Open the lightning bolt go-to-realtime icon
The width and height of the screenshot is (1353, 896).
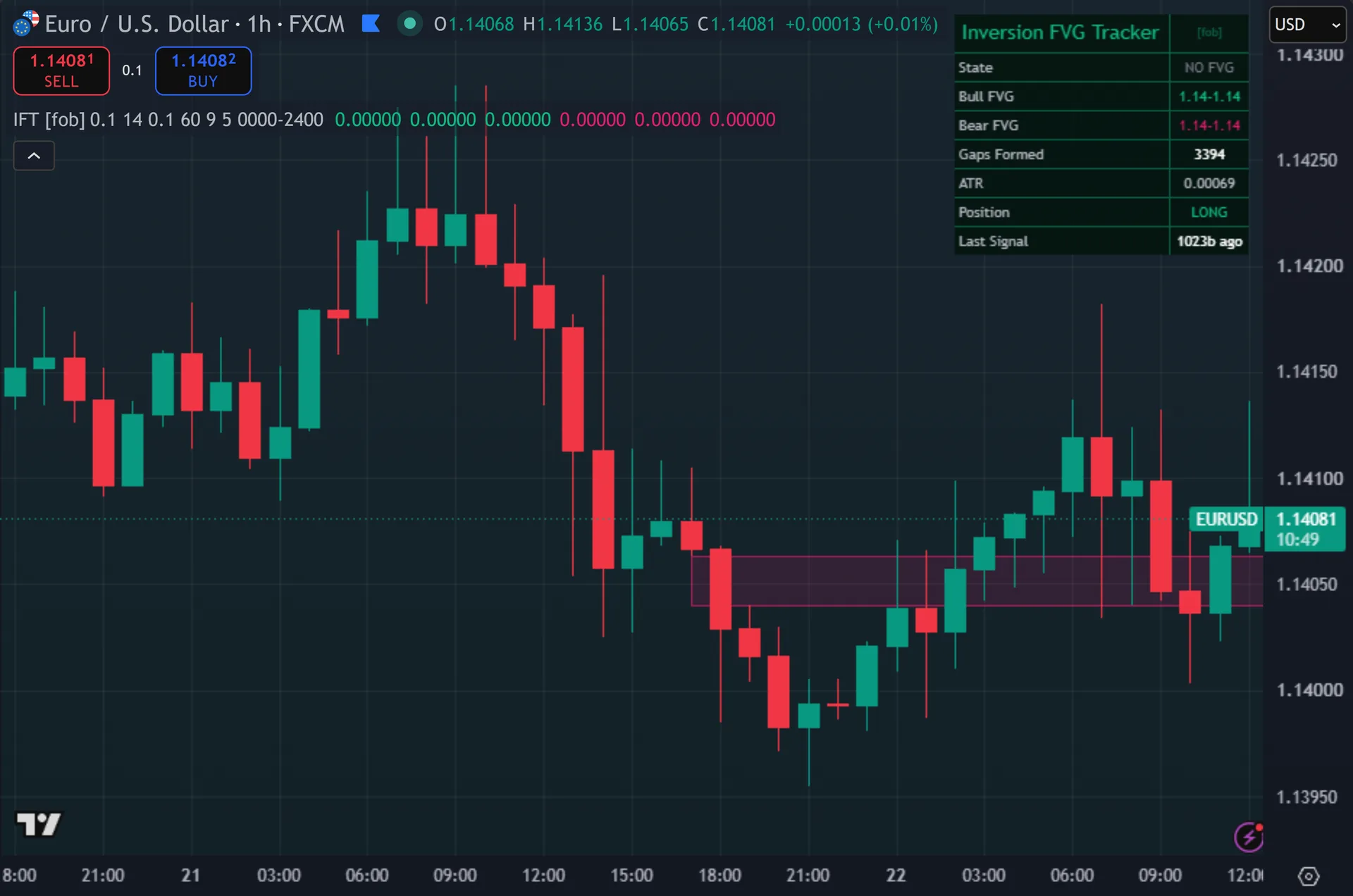(1249, 837)
